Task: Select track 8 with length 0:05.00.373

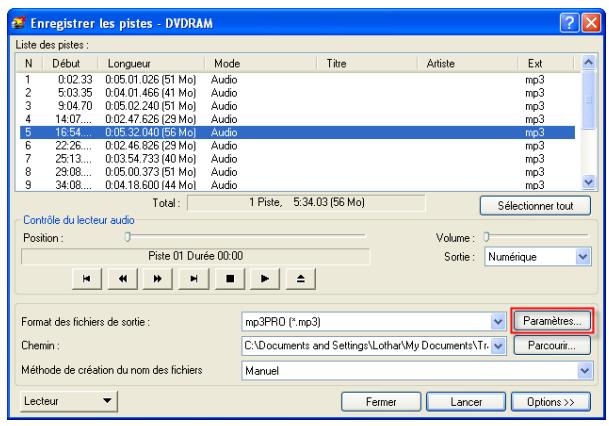Action: tap(298, 172)
